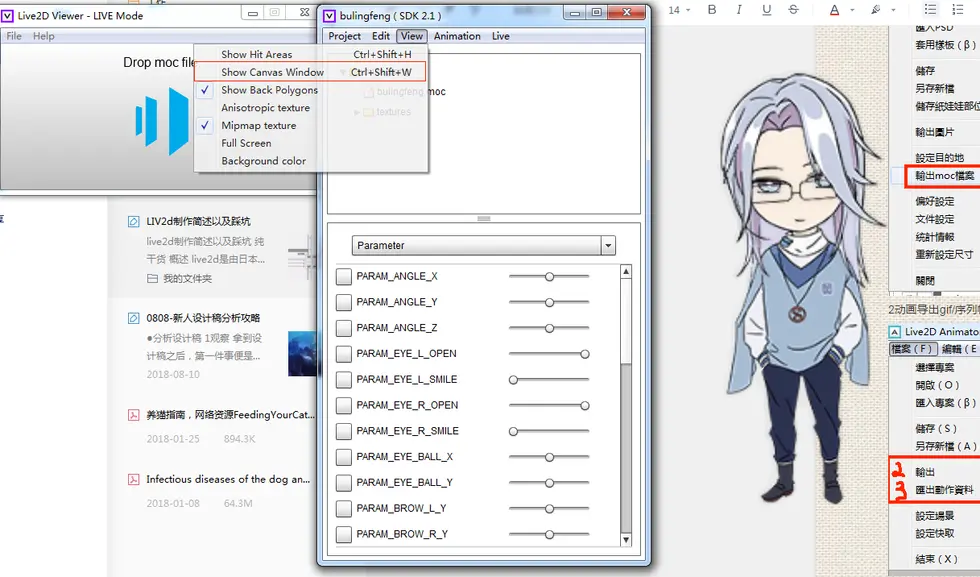980x577 pixels.
Task: Click the Live2D Viewer title bar icon
Action: 8,16
